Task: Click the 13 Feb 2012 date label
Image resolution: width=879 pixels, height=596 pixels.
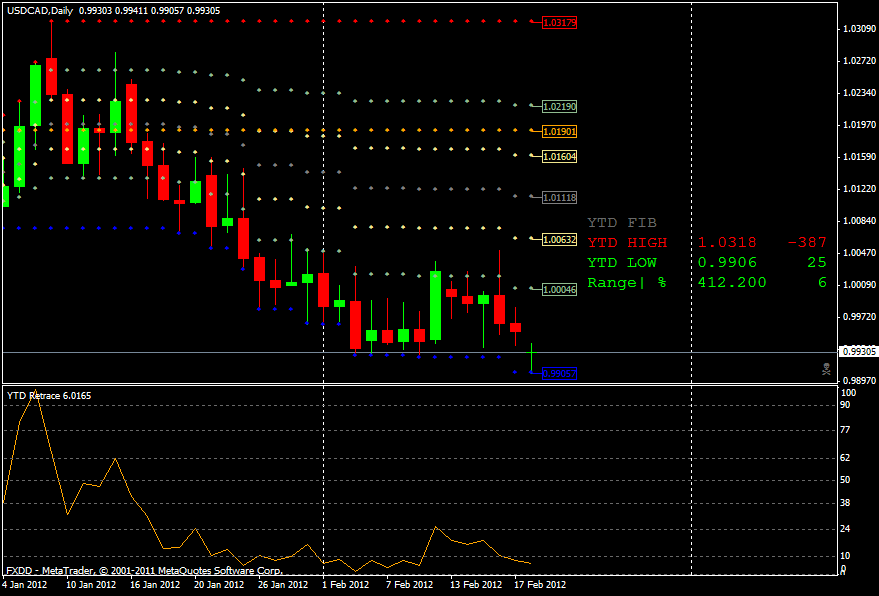Action: 476,585
